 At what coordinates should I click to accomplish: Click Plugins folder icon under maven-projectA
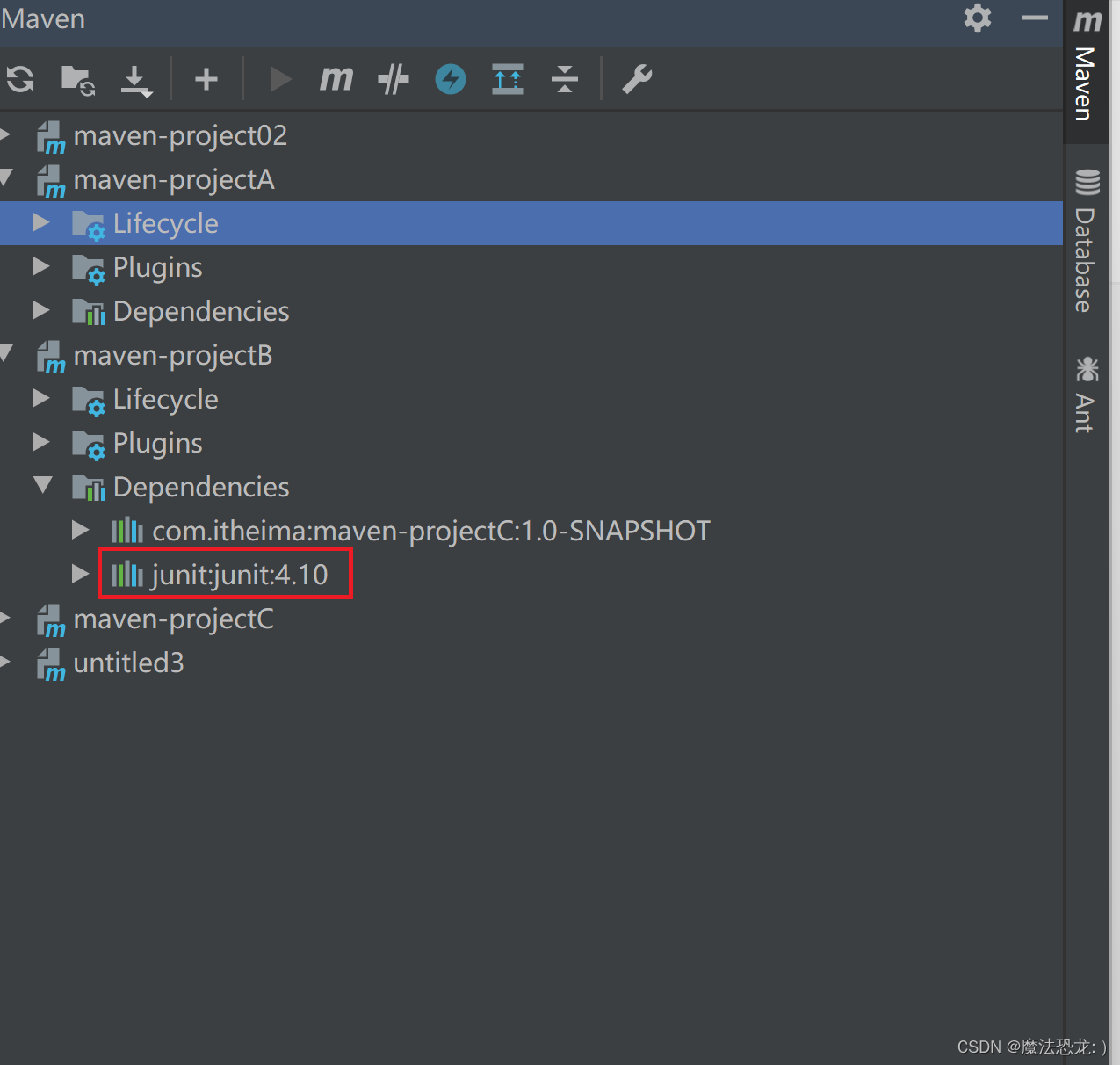tap(89, 269)
